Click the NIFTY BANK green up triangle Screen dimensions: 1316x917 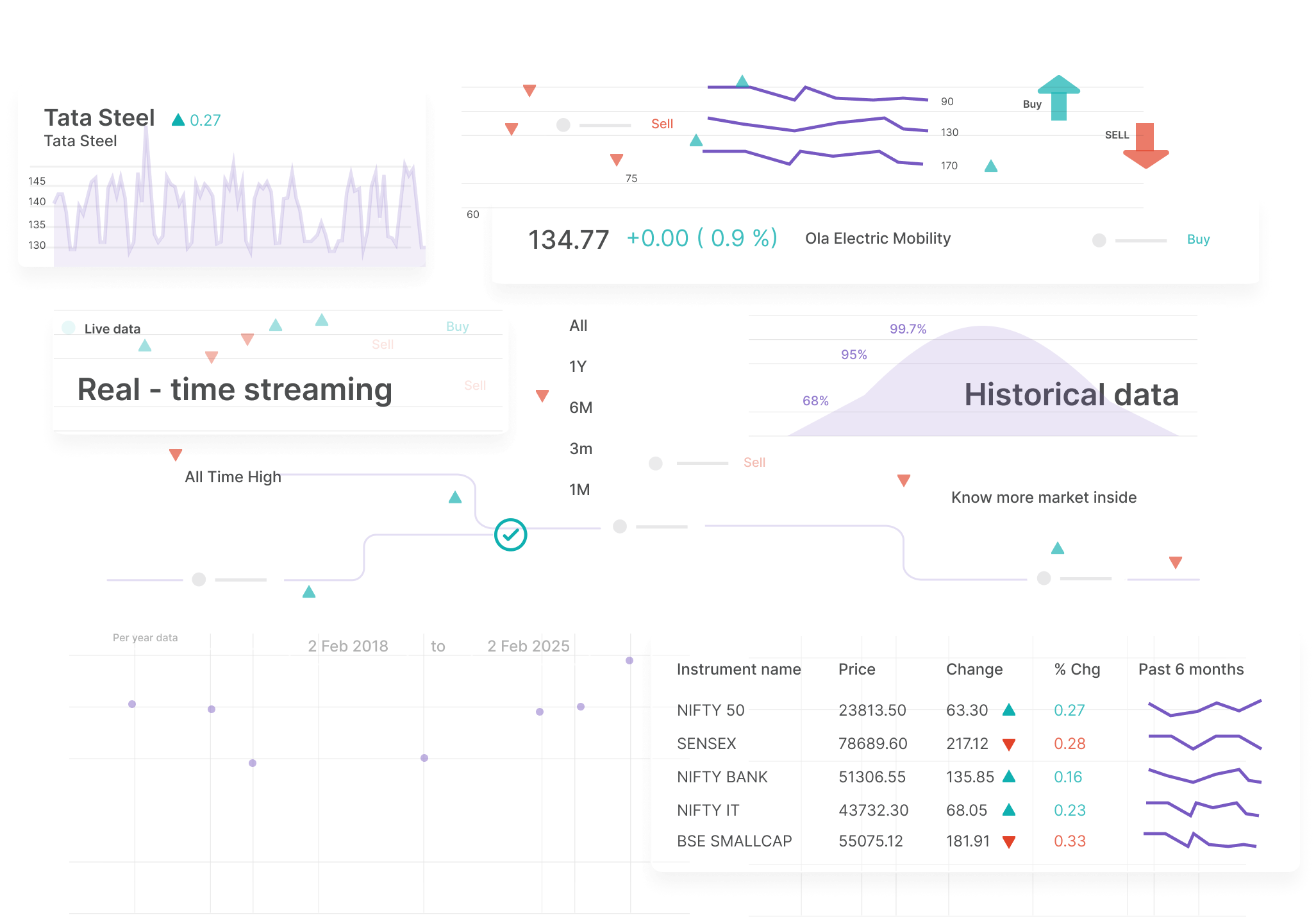1008,777
